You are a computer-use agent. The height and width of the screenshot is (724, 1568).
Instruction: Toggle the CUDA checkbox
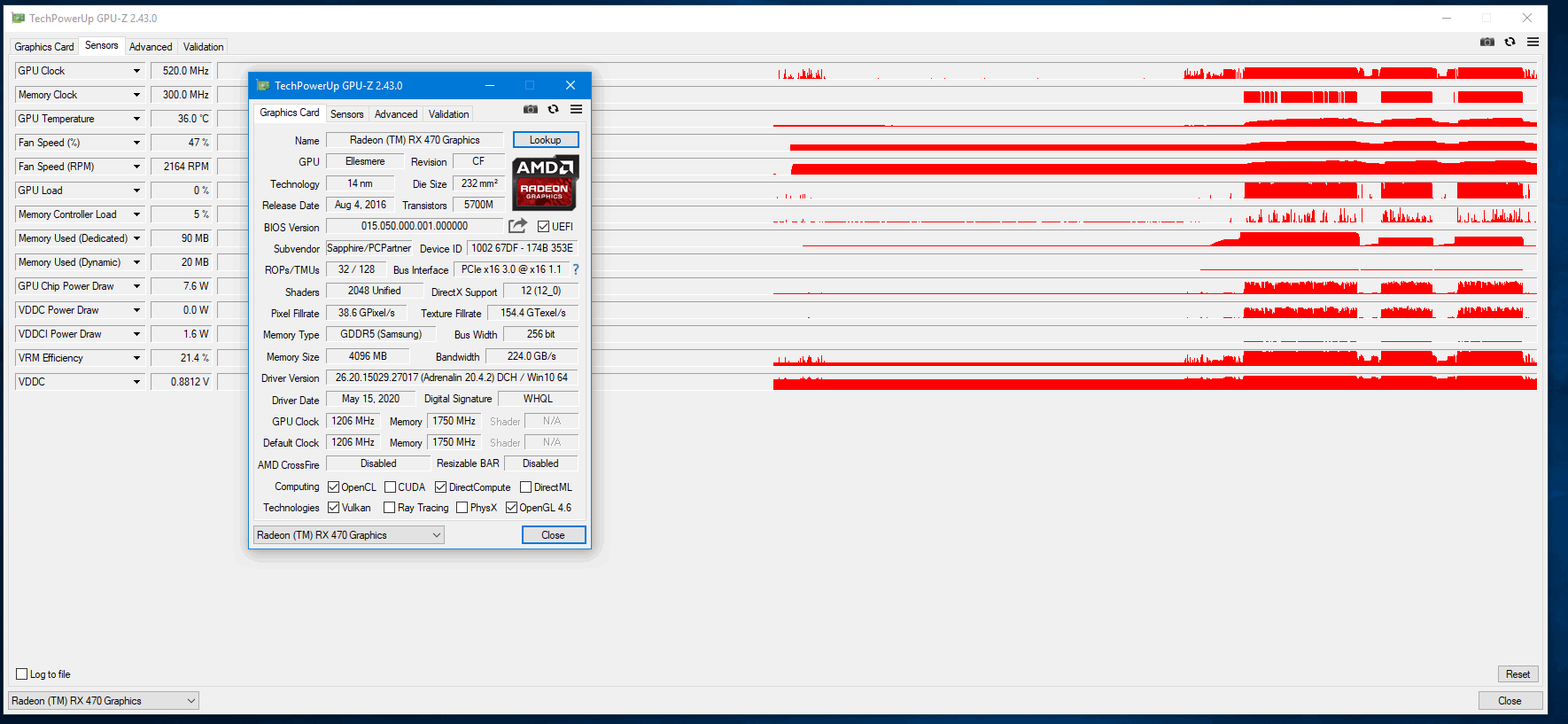pyautogui.click(x=390, y=487)
